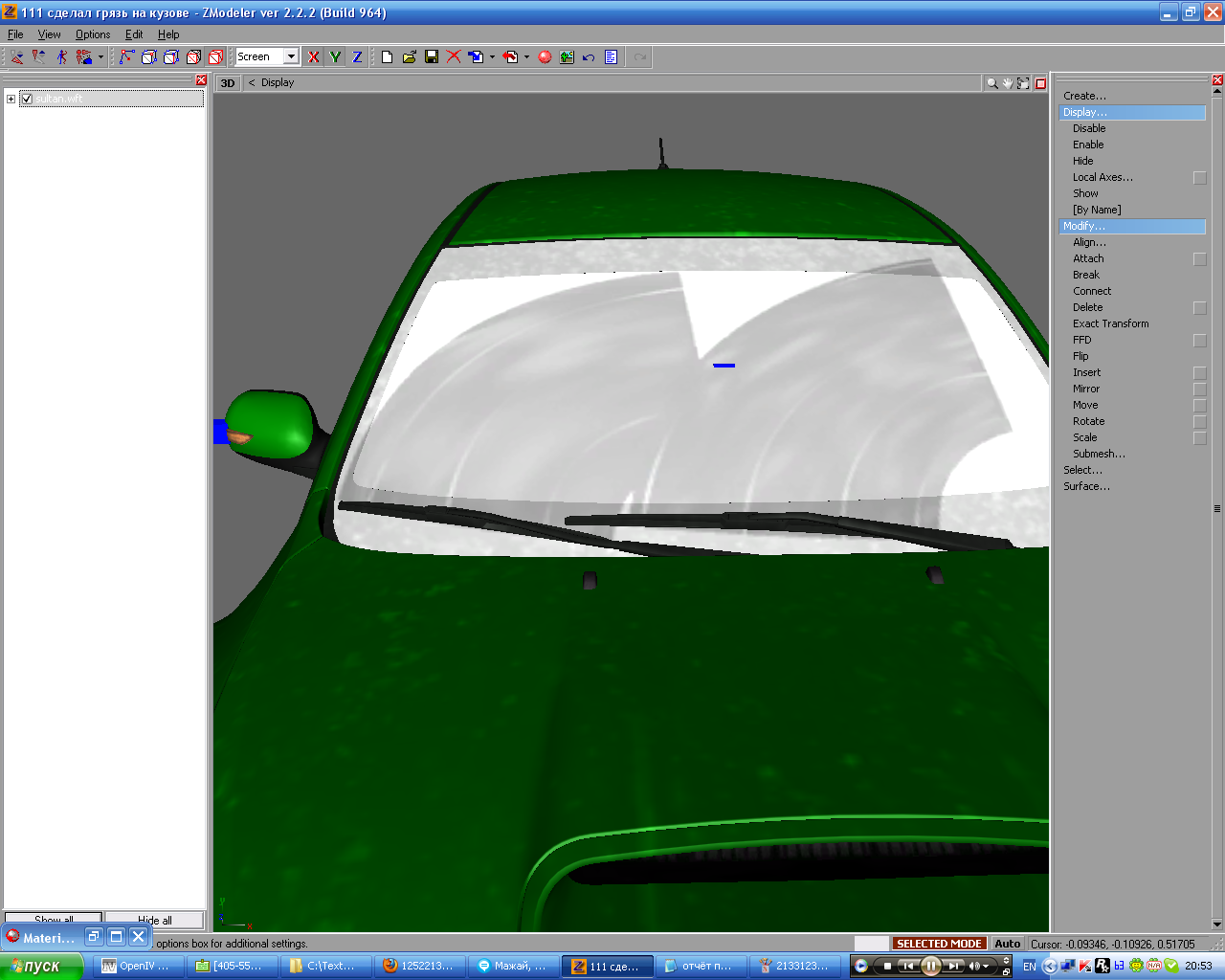Click options box next to Local Axes

[x=1199, y=178]
